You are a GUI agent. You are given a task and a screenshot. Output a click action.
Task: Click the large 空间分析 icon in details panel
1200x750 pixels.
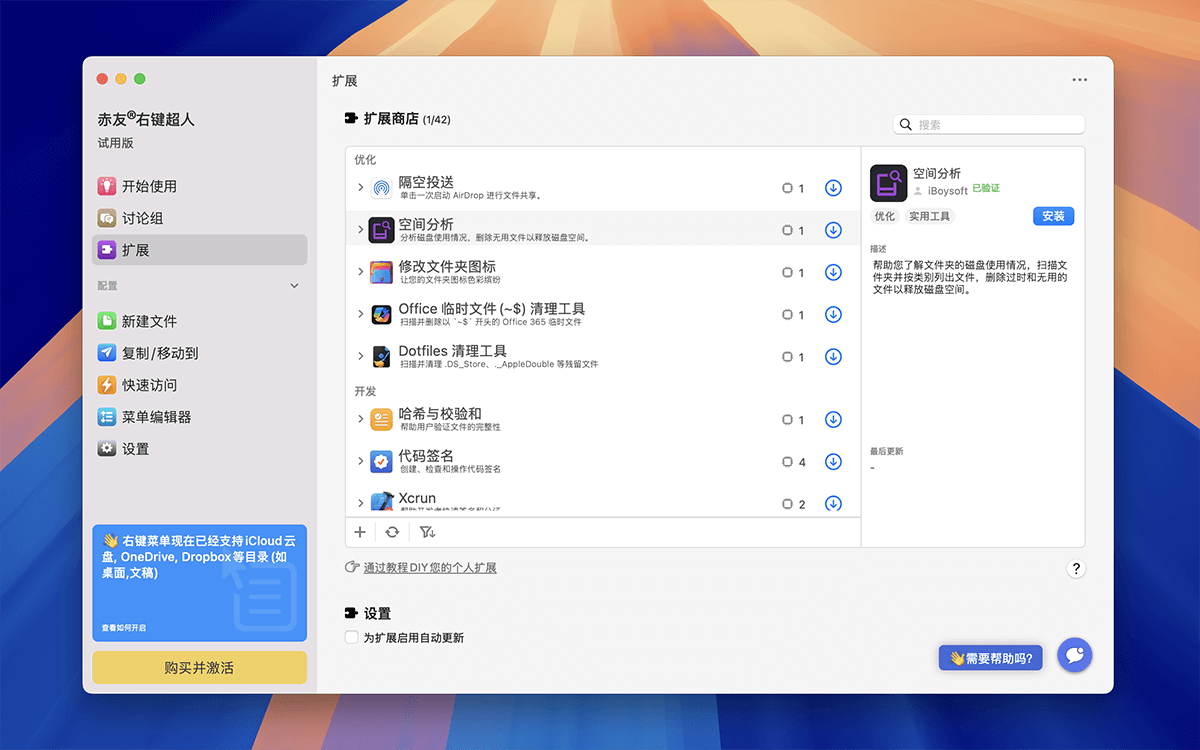point(889,183)
